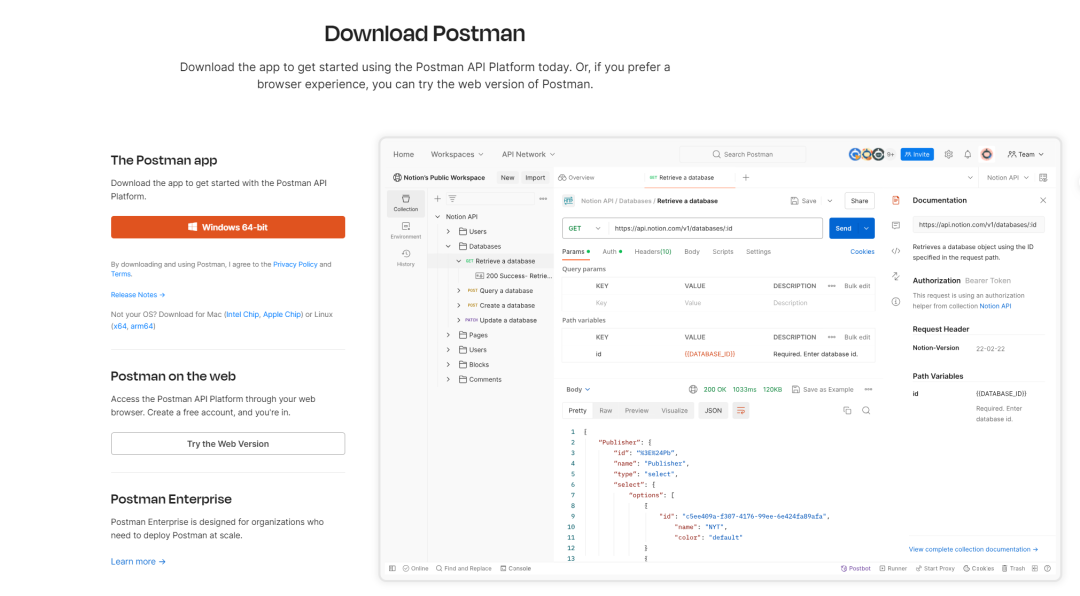Viewport: 1080px width, 596px height.
Task: Expand the Comments folder
Action: coord(448,379)
